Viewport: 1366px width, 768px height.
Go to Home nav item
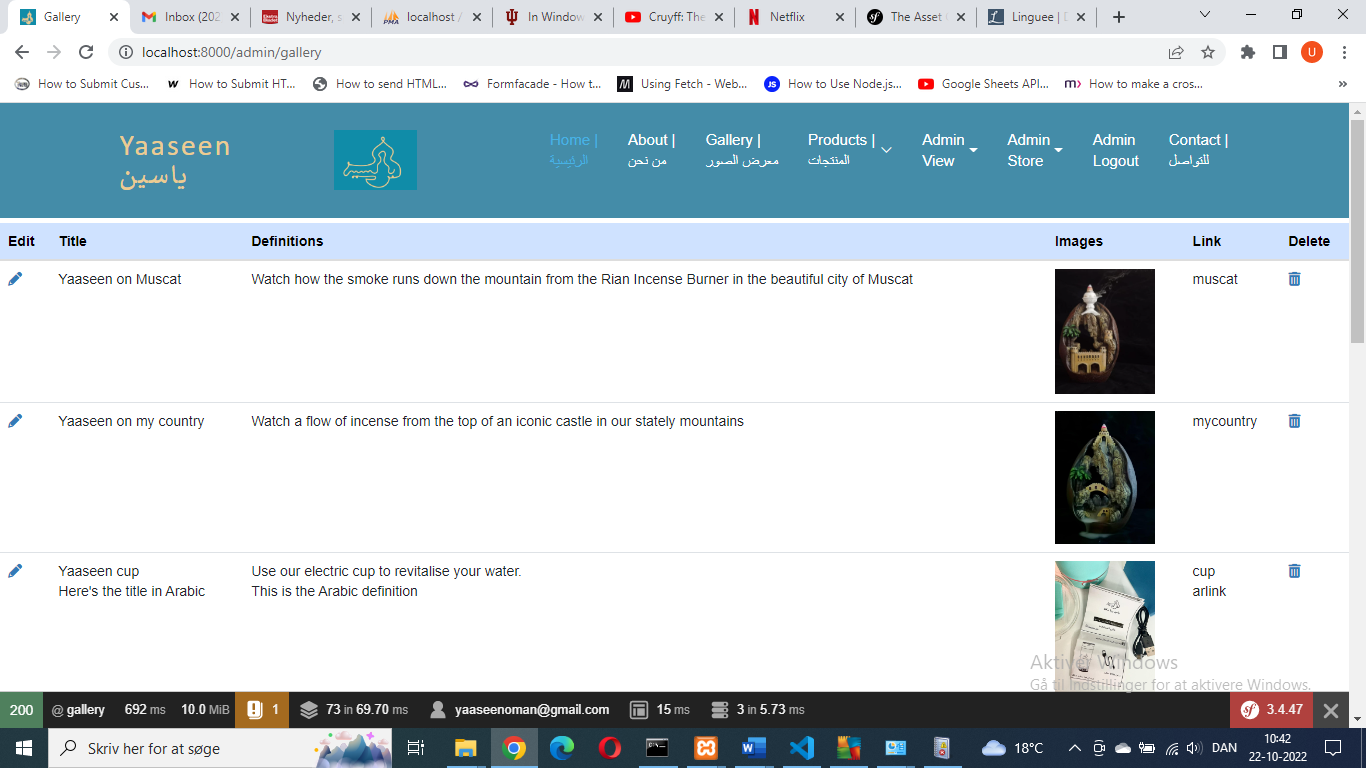pyautogui.click(x=573, y=150)
